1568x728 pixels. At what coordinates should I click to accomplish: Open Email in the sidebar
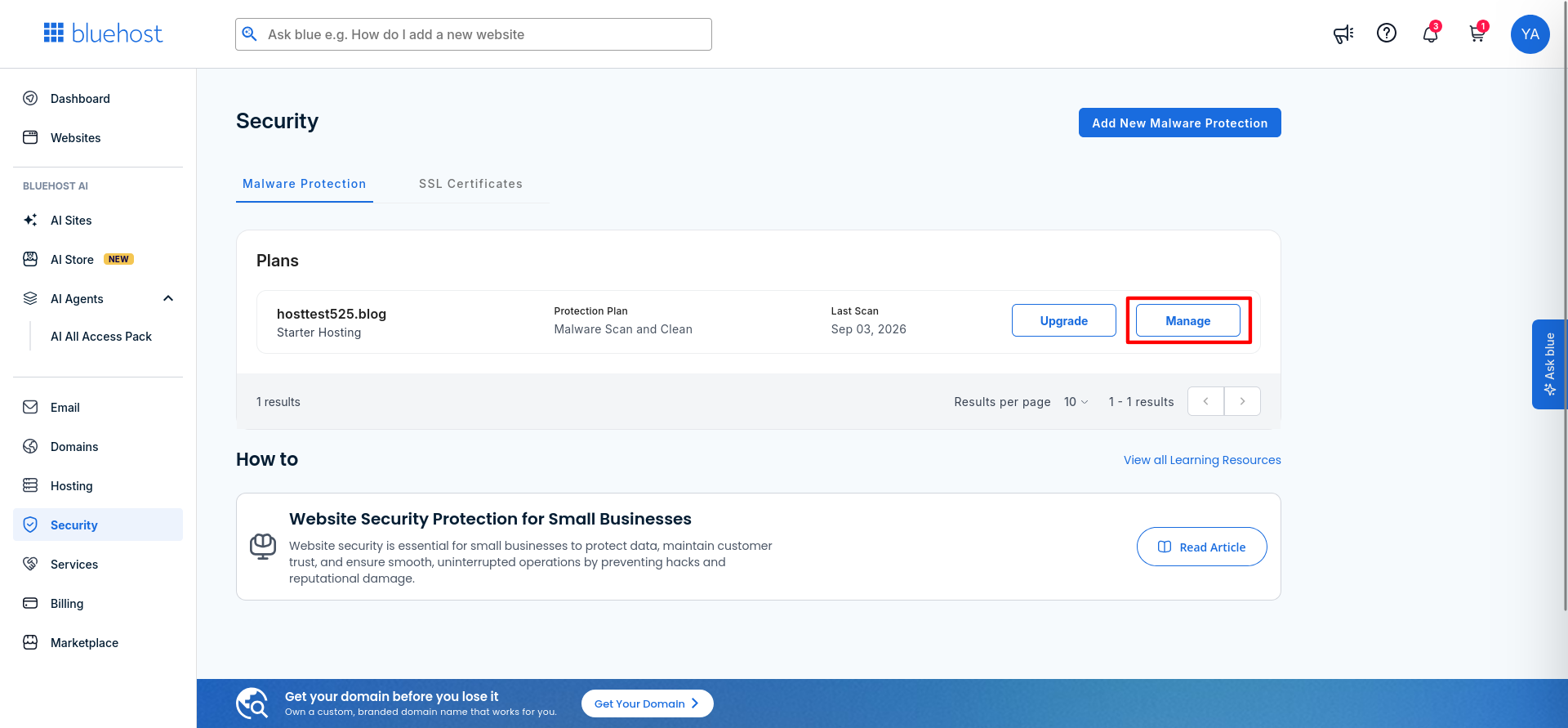[98, 407]
